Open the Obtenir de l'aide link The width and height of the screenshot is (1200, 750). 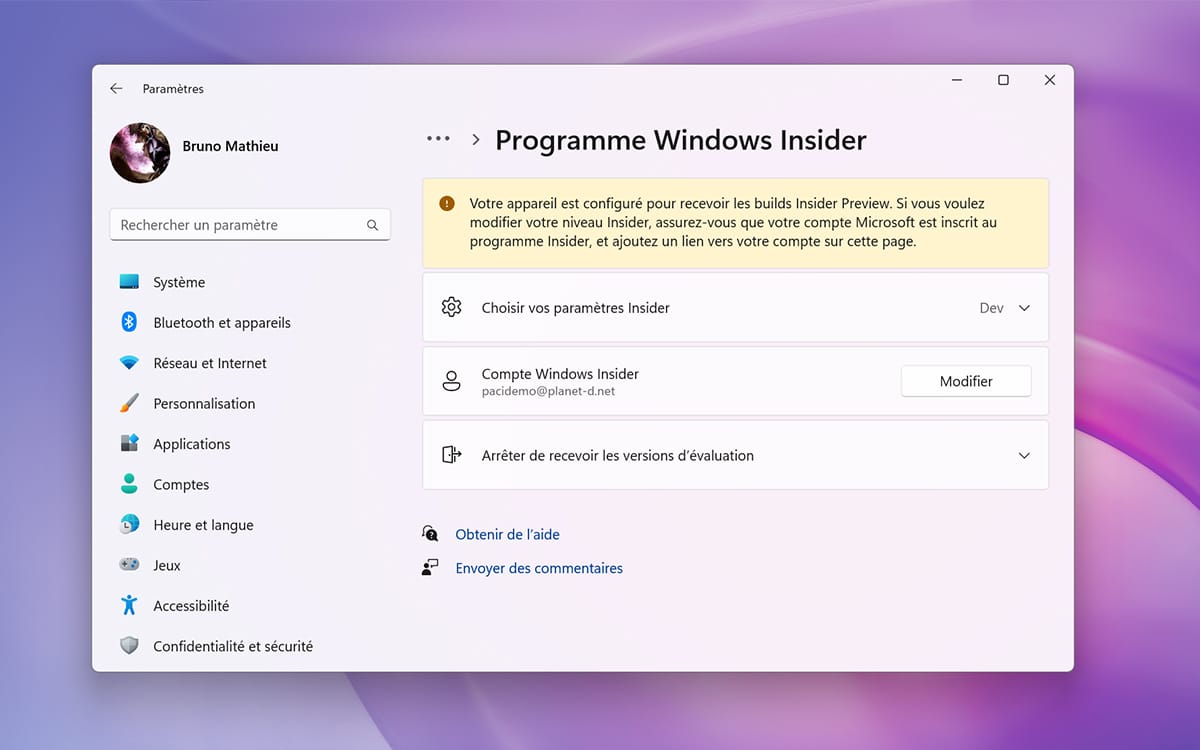pos(506,534)
